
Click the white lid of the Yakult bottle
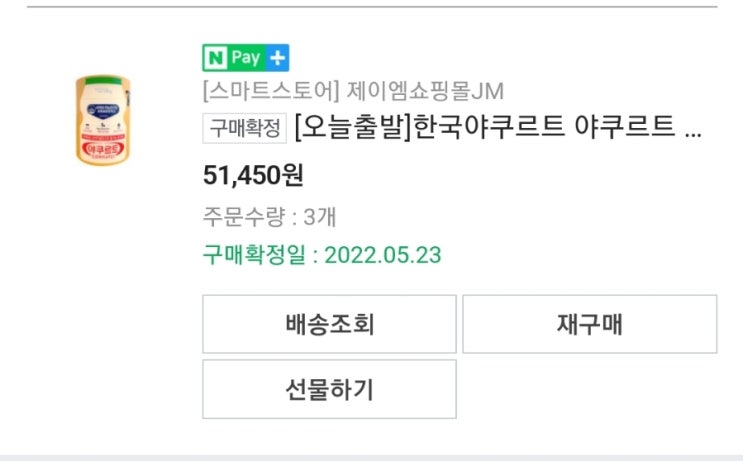(x=101, y=81)
